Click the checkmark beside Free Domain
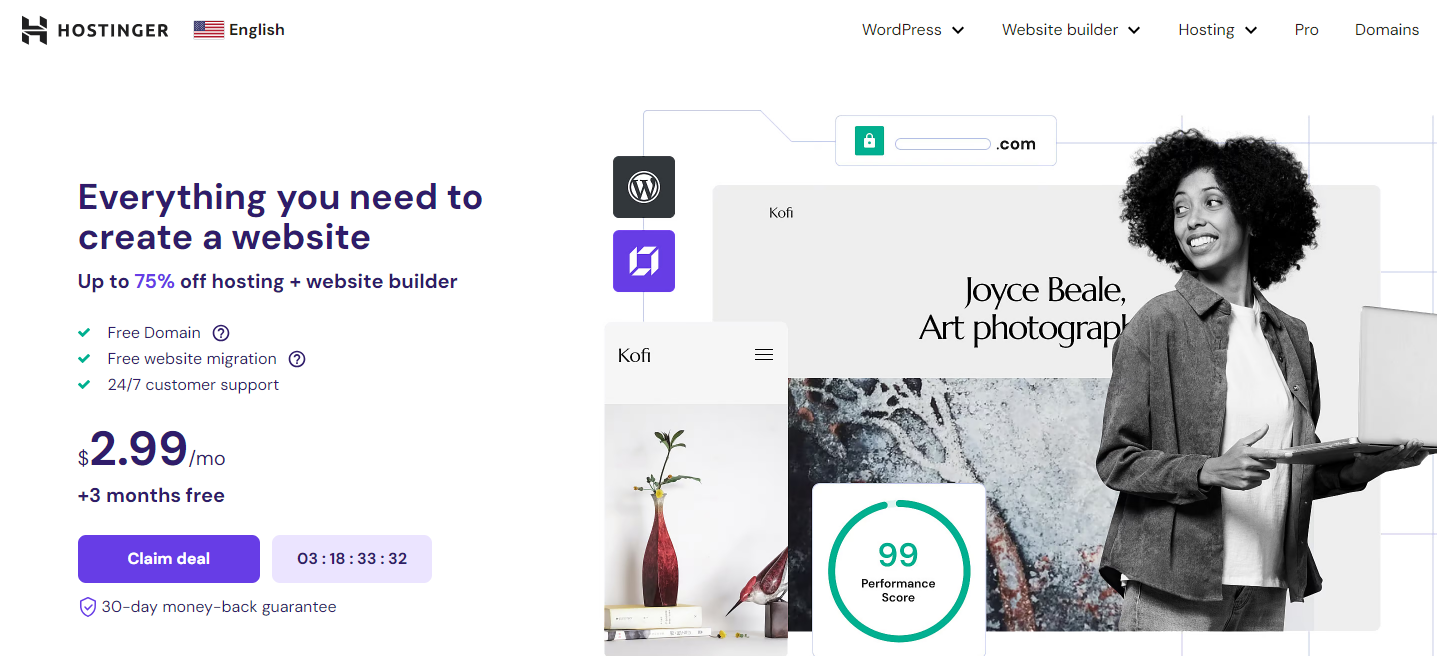Image resolution: width=1437 pixels, height=656 pixels. point(84,333)
